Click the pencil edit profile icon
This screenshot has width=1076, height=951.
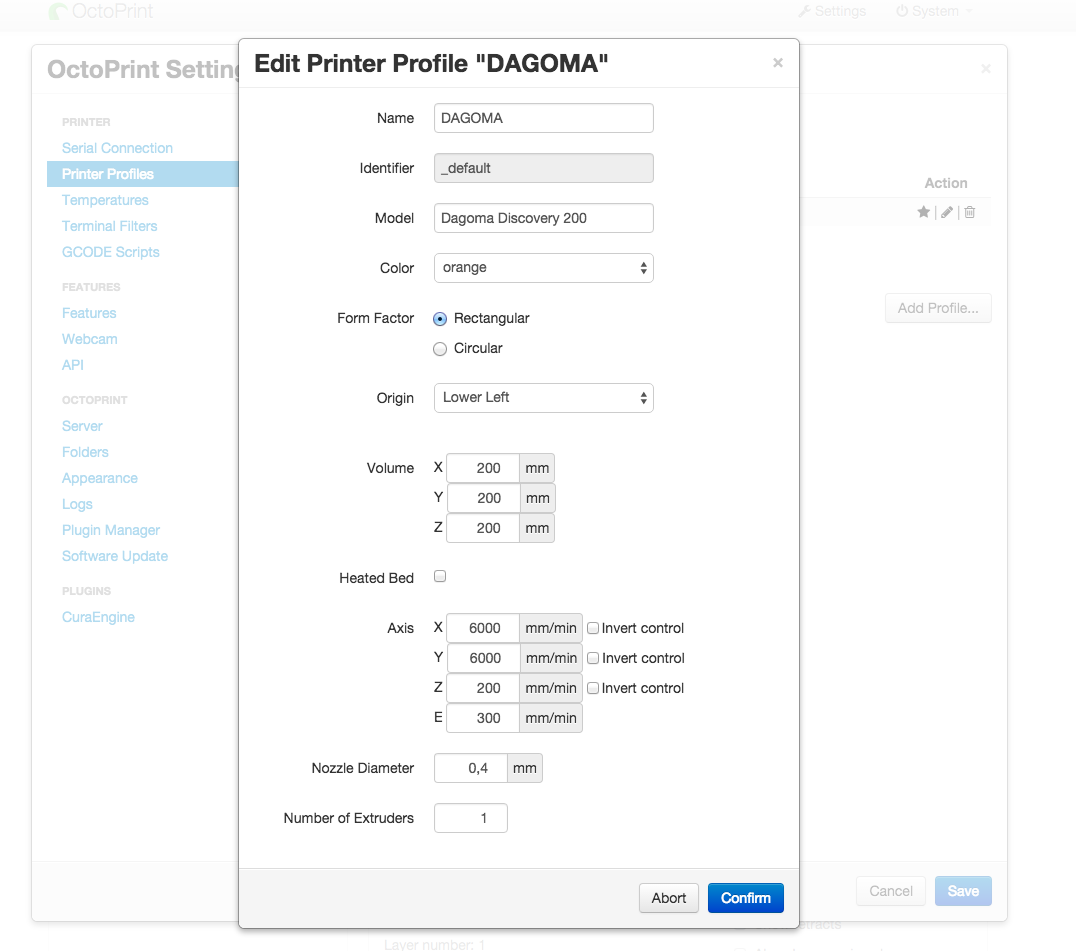click(x=947, y=212)
